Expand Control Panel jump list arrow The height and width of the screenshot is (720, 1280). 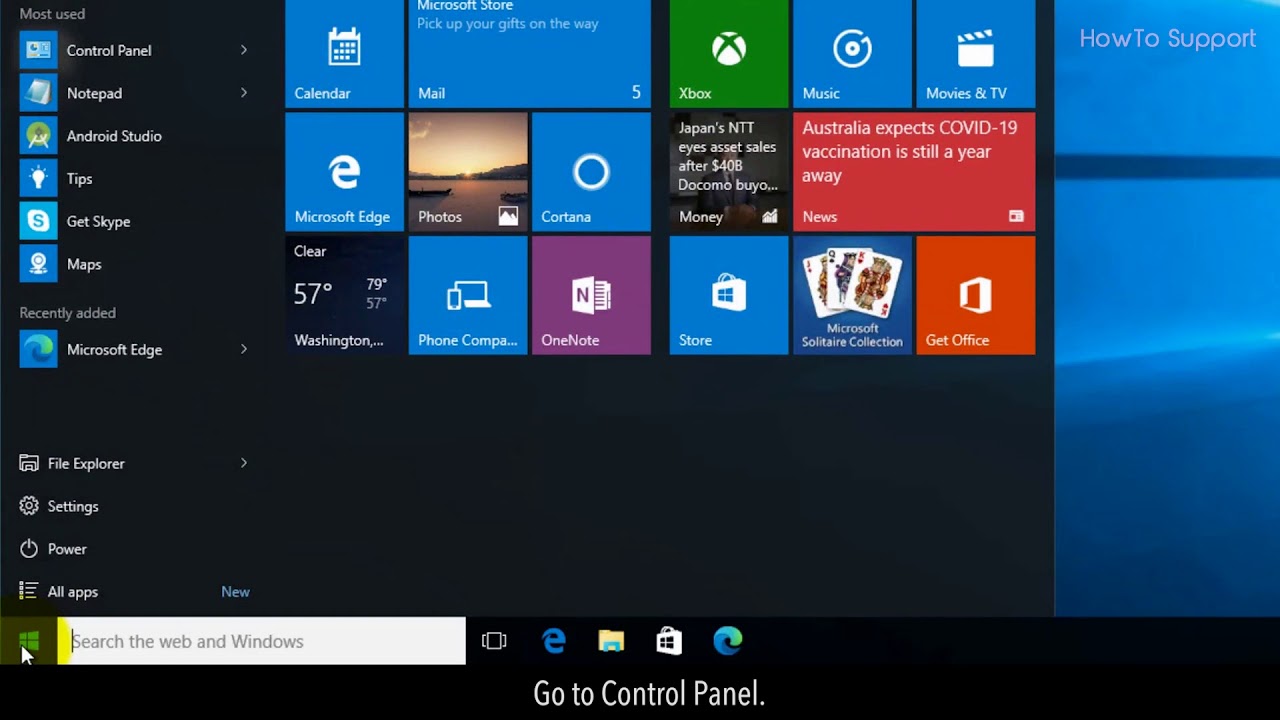[243, 50]
